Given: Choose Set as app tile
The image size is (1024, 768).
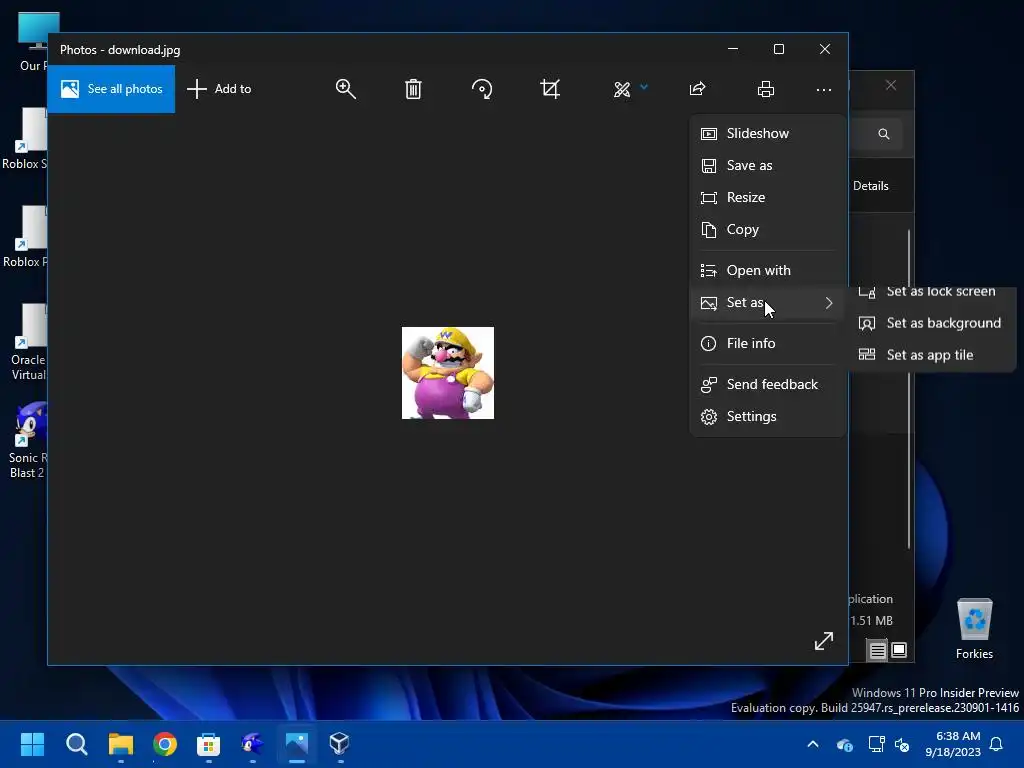Looking at the screenshot, I should tap(932, 355).
